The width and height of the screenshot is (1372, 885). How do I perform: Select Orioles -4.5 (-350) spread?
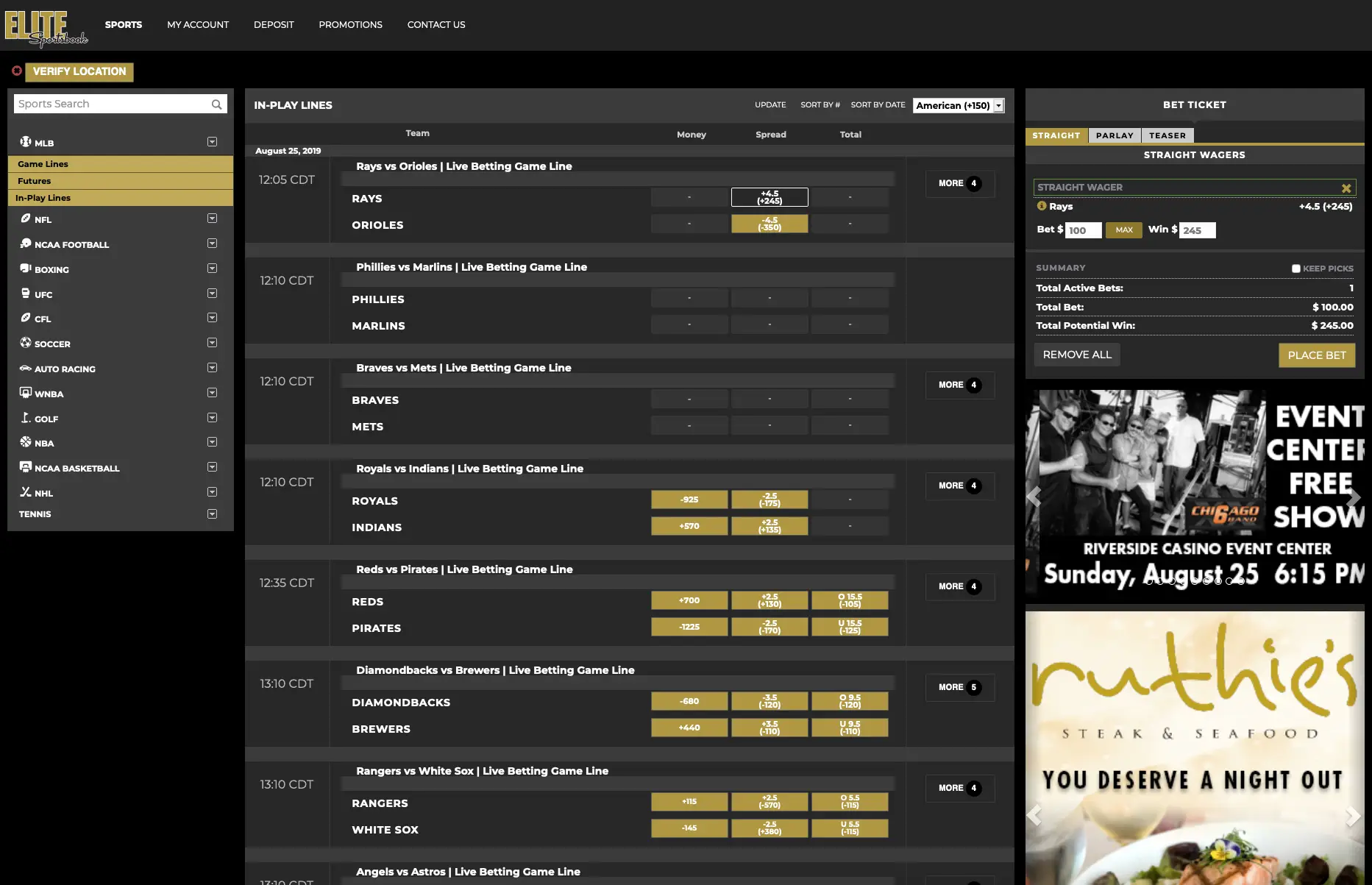coord(769,224)
